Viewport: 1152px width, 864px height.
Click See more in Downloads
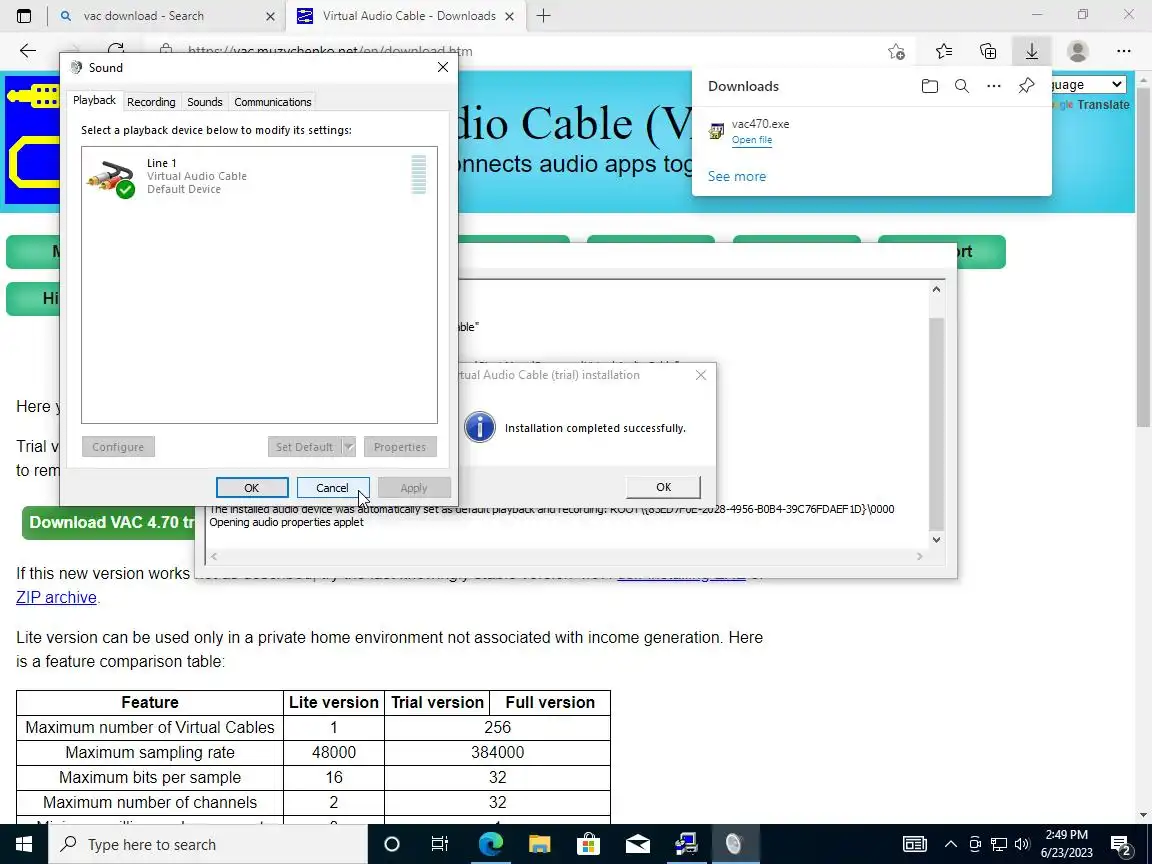(x=737, y=176)
